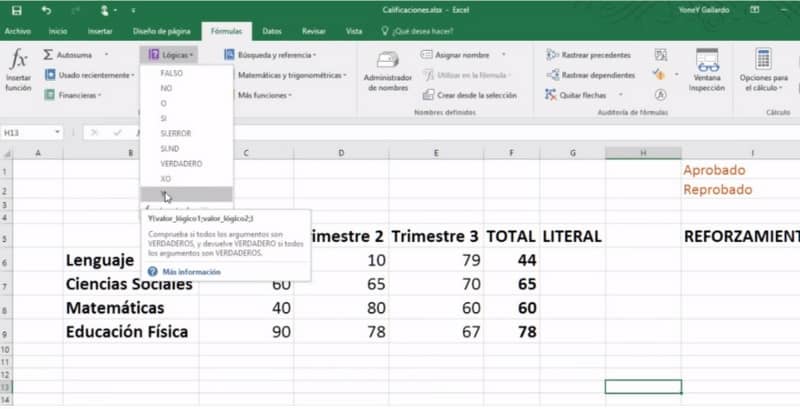Click the Insertar función fx button
The height and width of the screenshot is (409, 800).
(x=18, y=70)
